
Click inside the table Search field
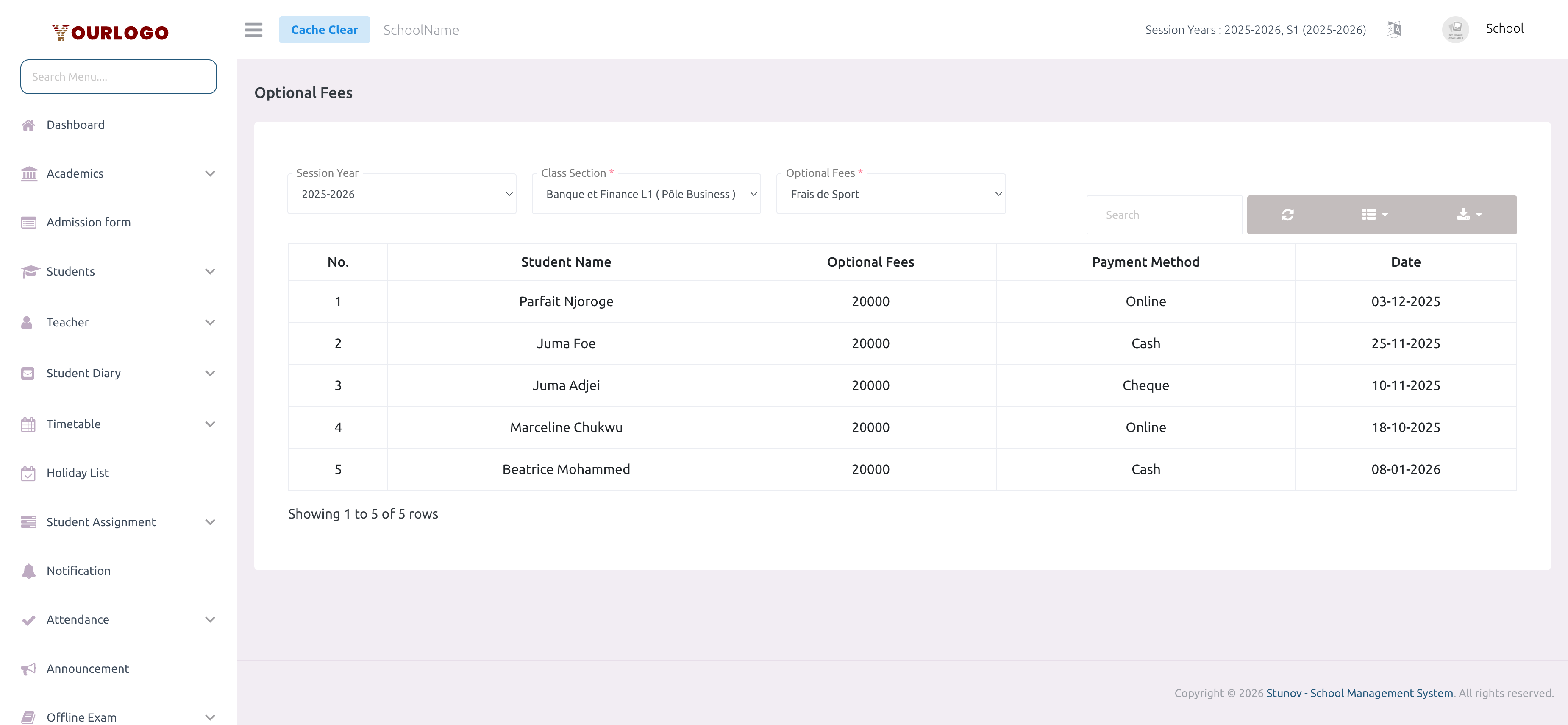pyautogui.click(x=1164, y=214)
